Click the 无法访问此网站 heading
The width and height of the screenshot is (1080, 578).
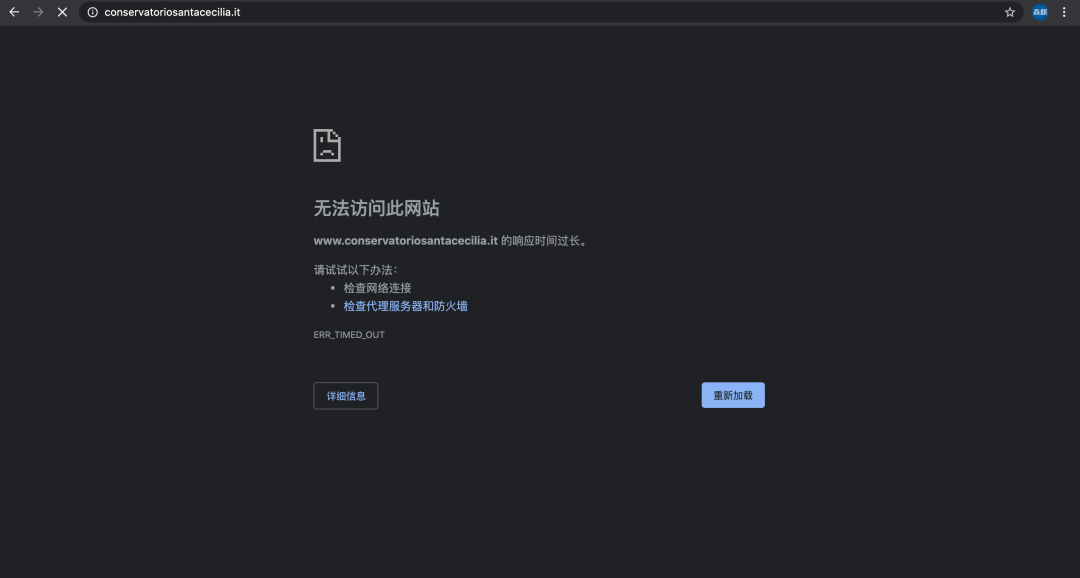pyautogui.click(x=377, y=209)
